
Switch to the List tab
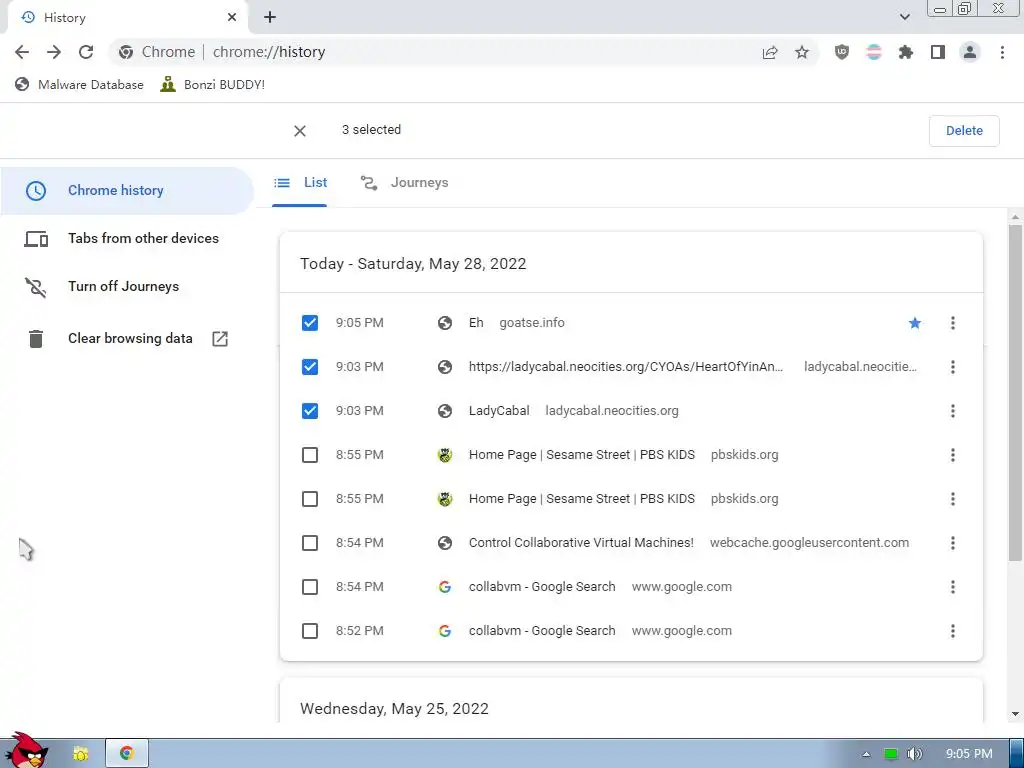[300, 183]
